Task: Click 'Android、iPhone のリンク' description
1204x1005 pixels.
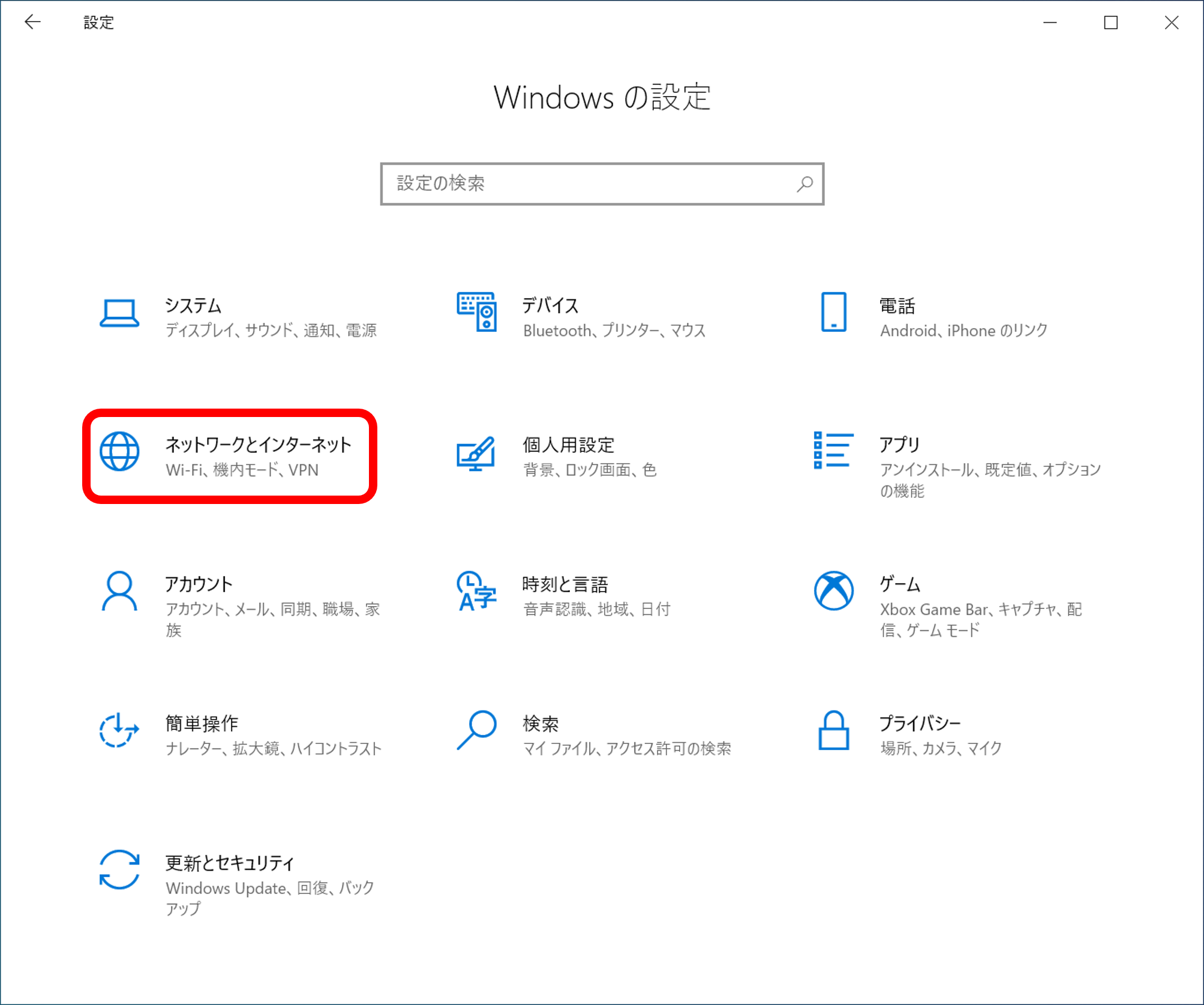Action: pyautogui.click(x=963, y=330)
